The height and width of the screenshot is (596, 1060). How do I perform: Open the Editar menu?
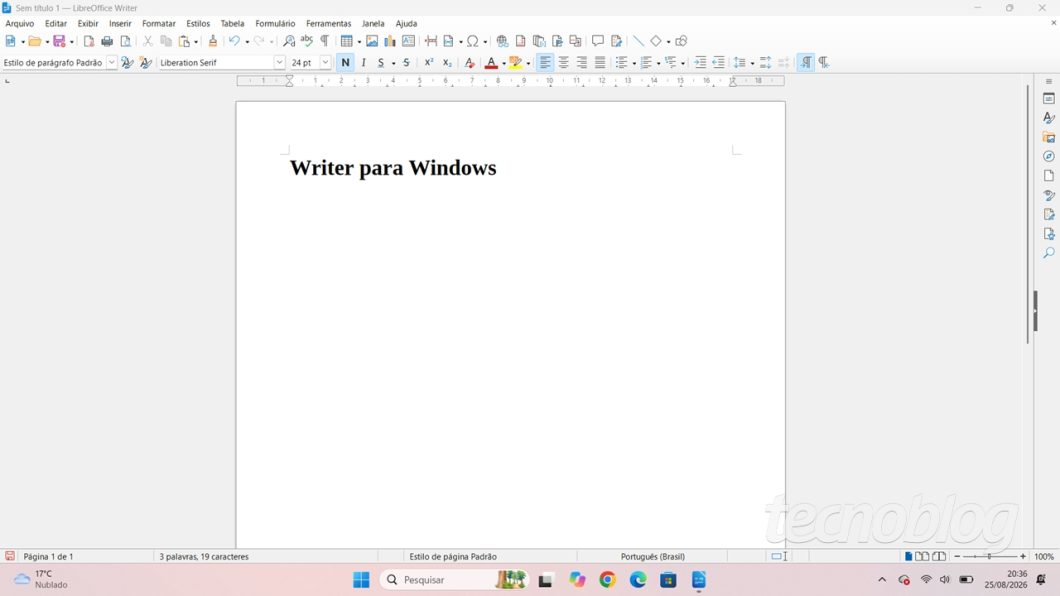coord(55,23)
